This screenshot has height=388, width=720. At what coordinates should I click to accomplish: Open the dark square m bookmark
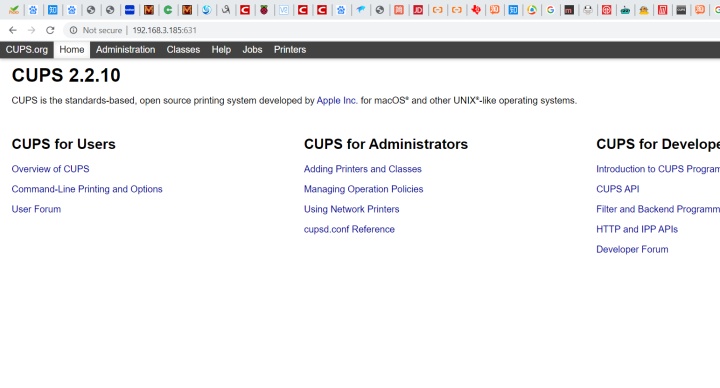[569, 10]
